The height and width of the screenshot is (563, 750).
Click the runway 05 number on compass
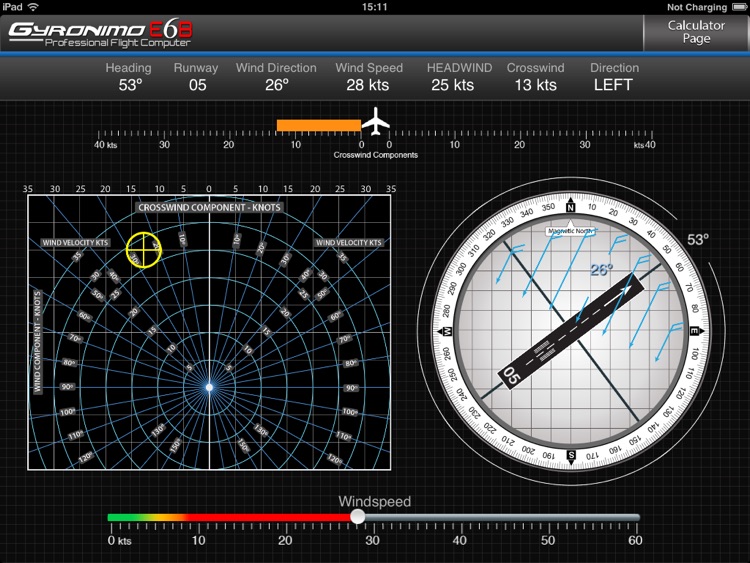tap(511, 376)
